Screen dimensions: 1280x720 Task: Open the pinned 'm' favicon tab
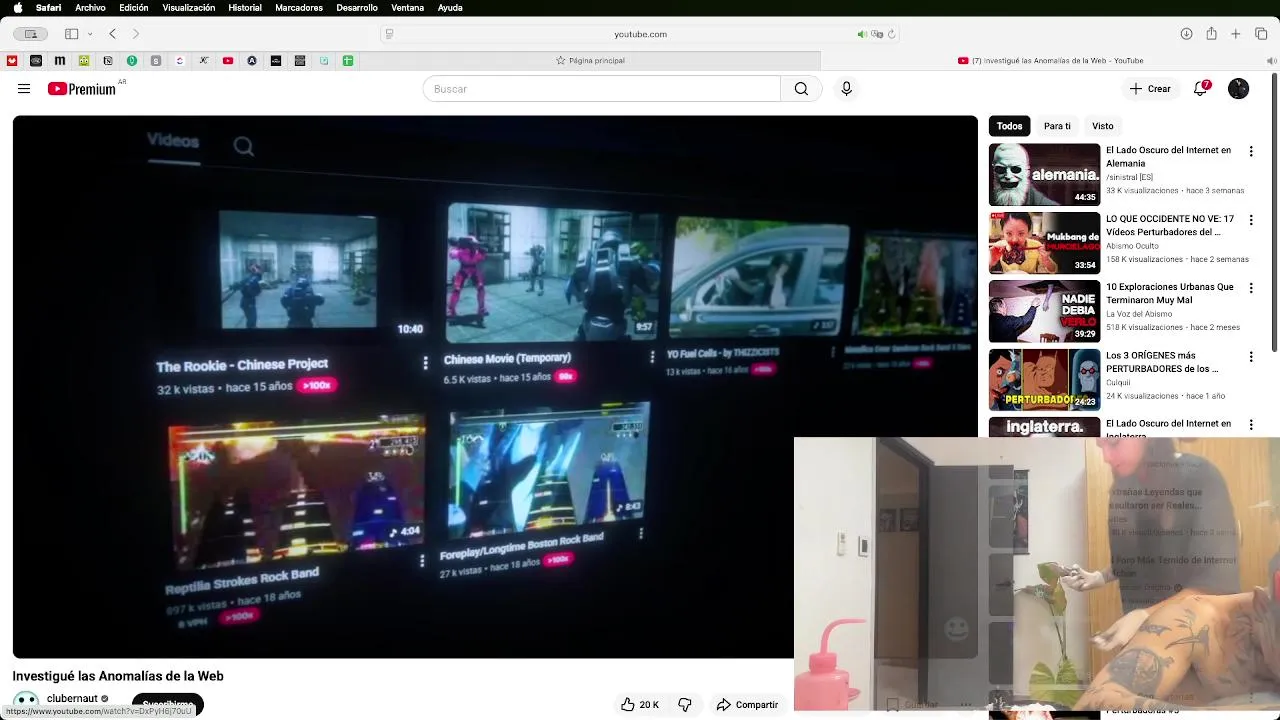click(x=60, y=61)
